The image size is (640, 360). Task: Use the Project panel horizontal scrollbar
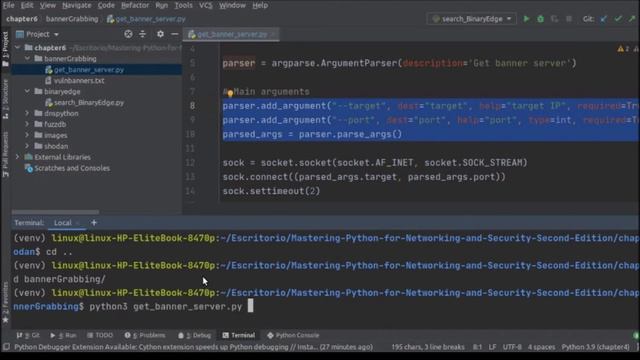tap(56, 212)
